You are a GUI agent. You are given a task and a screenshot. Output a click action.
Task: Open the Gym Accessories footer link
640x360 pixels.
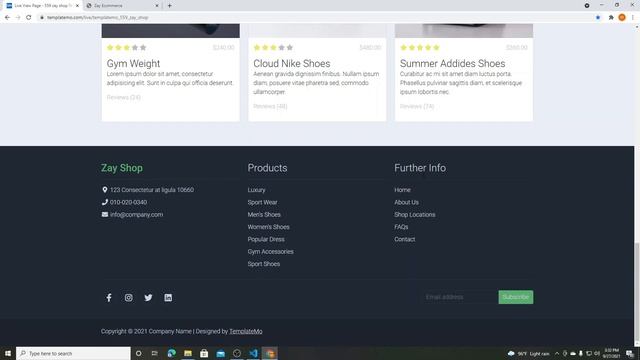tap(271, 251)
